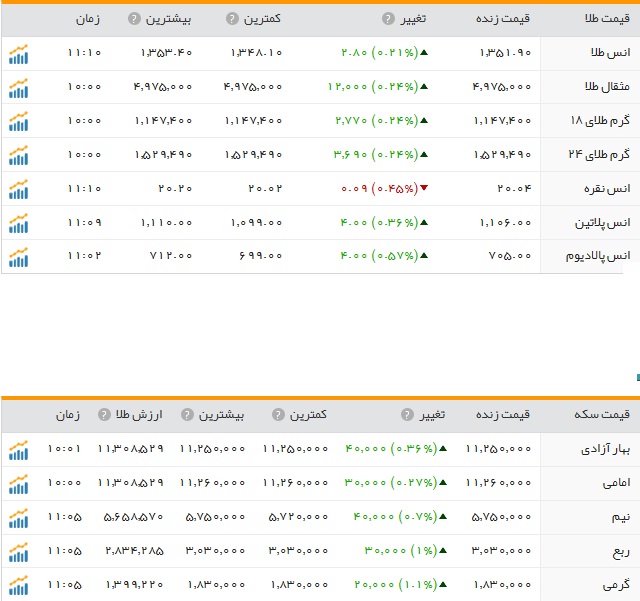Open the گرم طلای ۲۴ item link

pyautogui.click(x=599, y=154)
